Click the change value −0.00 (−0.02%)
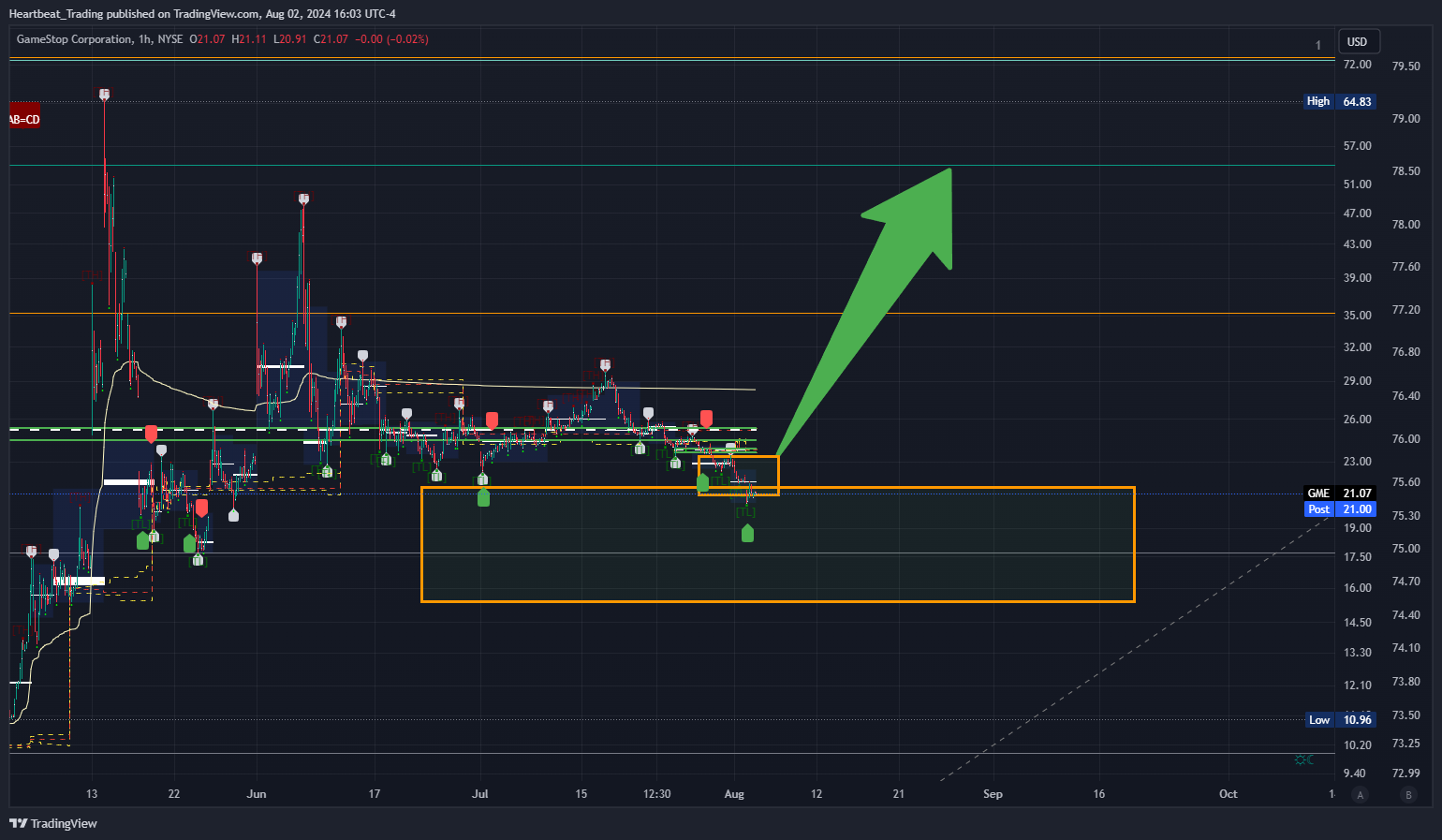Viewport: 1442px width, 840px height. 391,39
